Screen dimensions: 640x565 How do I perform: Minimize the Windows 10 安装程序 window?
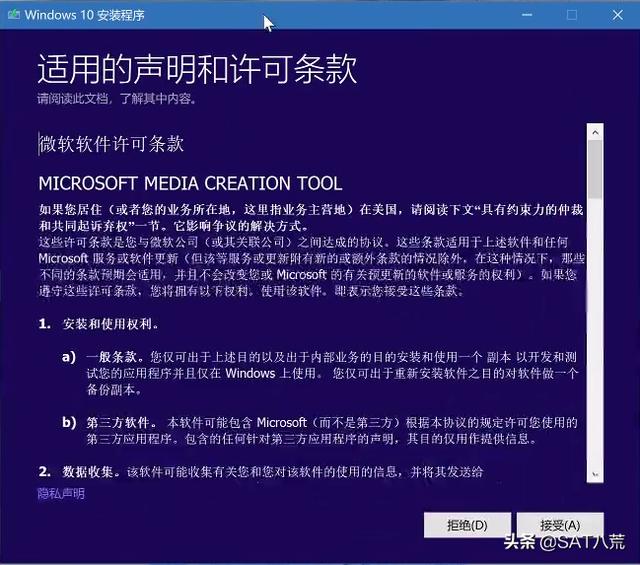(x=527, y=15)
